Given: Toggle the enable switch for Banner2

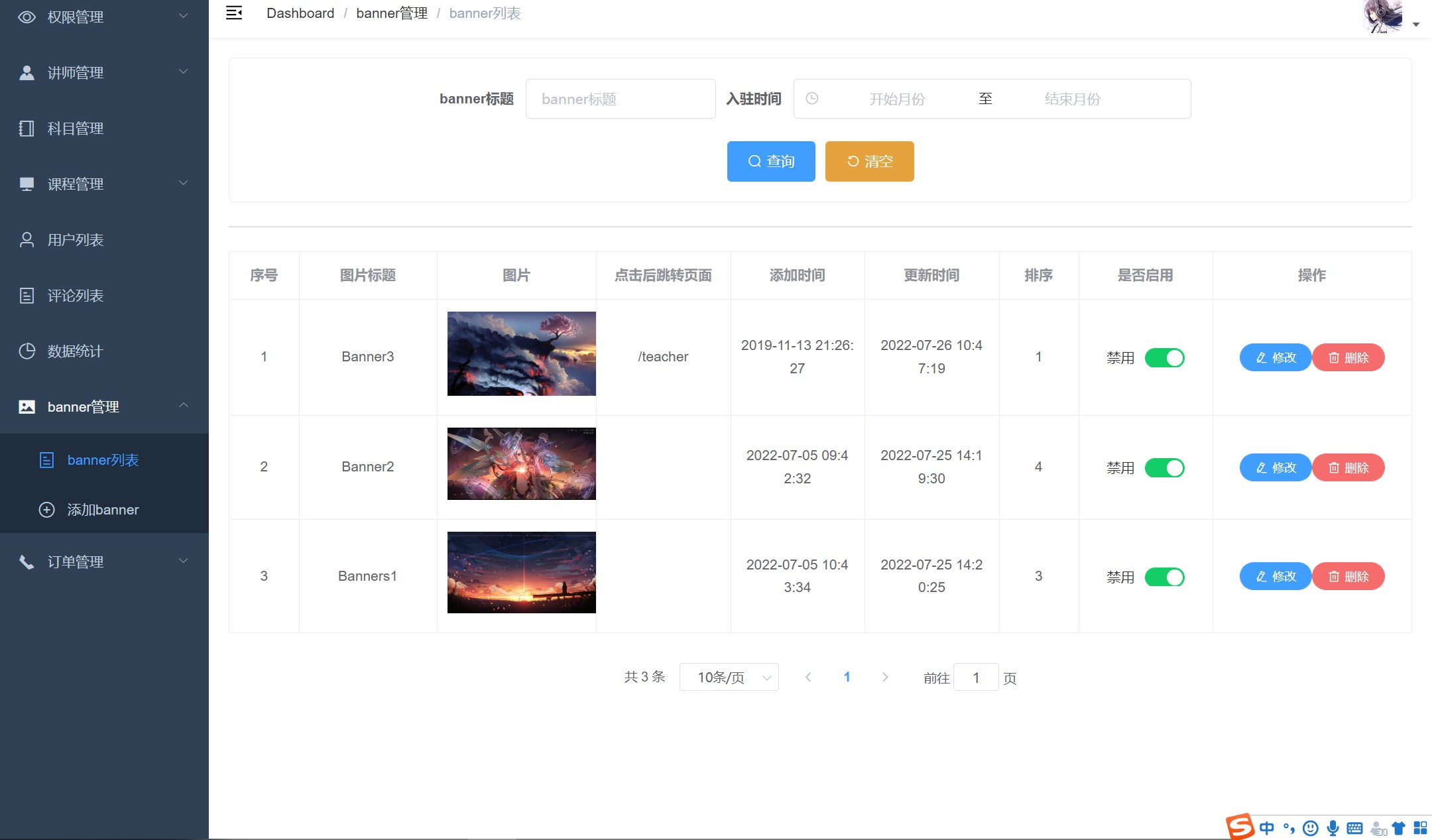Looking at the screenshot, I should pyautogui.click(x=1164, y=468).
